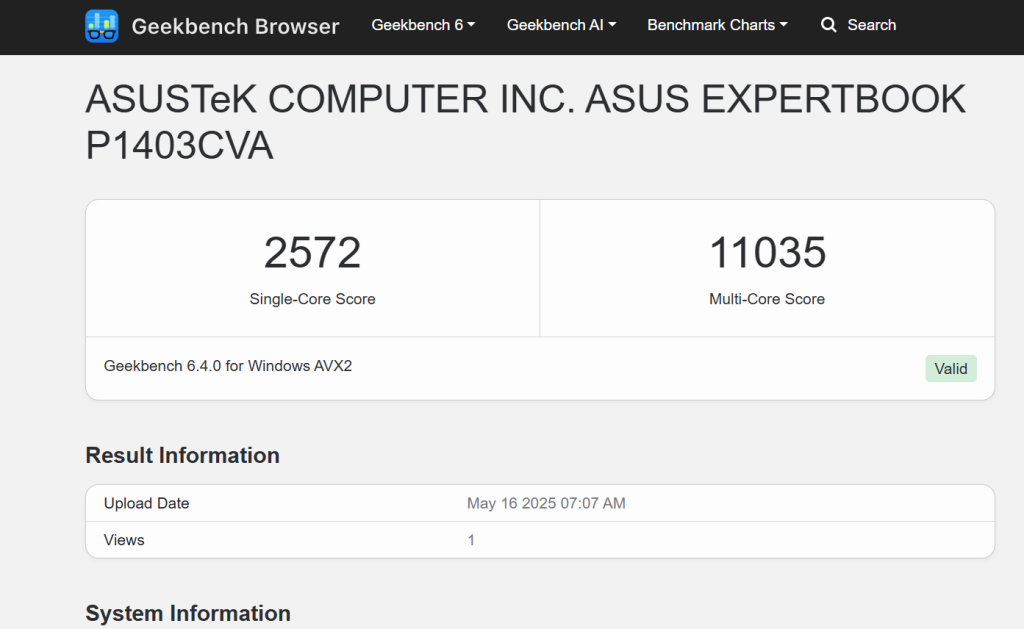
Task: Click the Single-Core Score label
Action: 313,298
